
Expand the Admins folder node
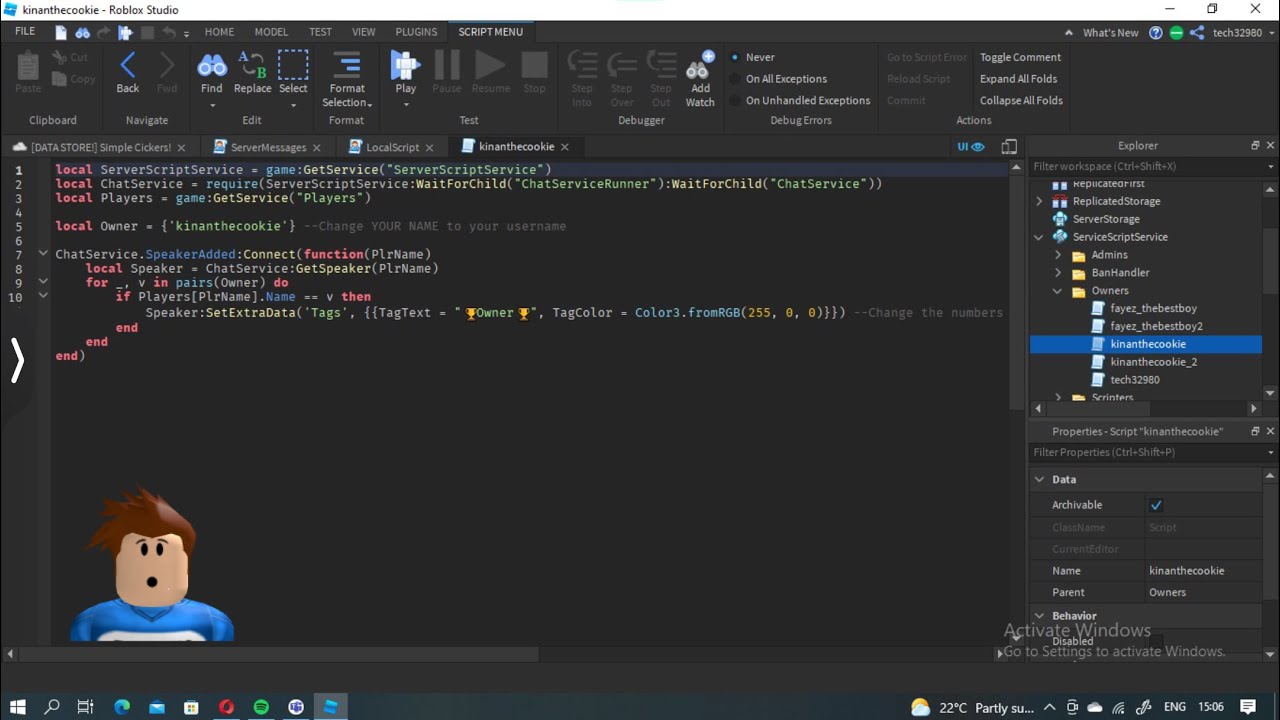tap(1058, 255)
